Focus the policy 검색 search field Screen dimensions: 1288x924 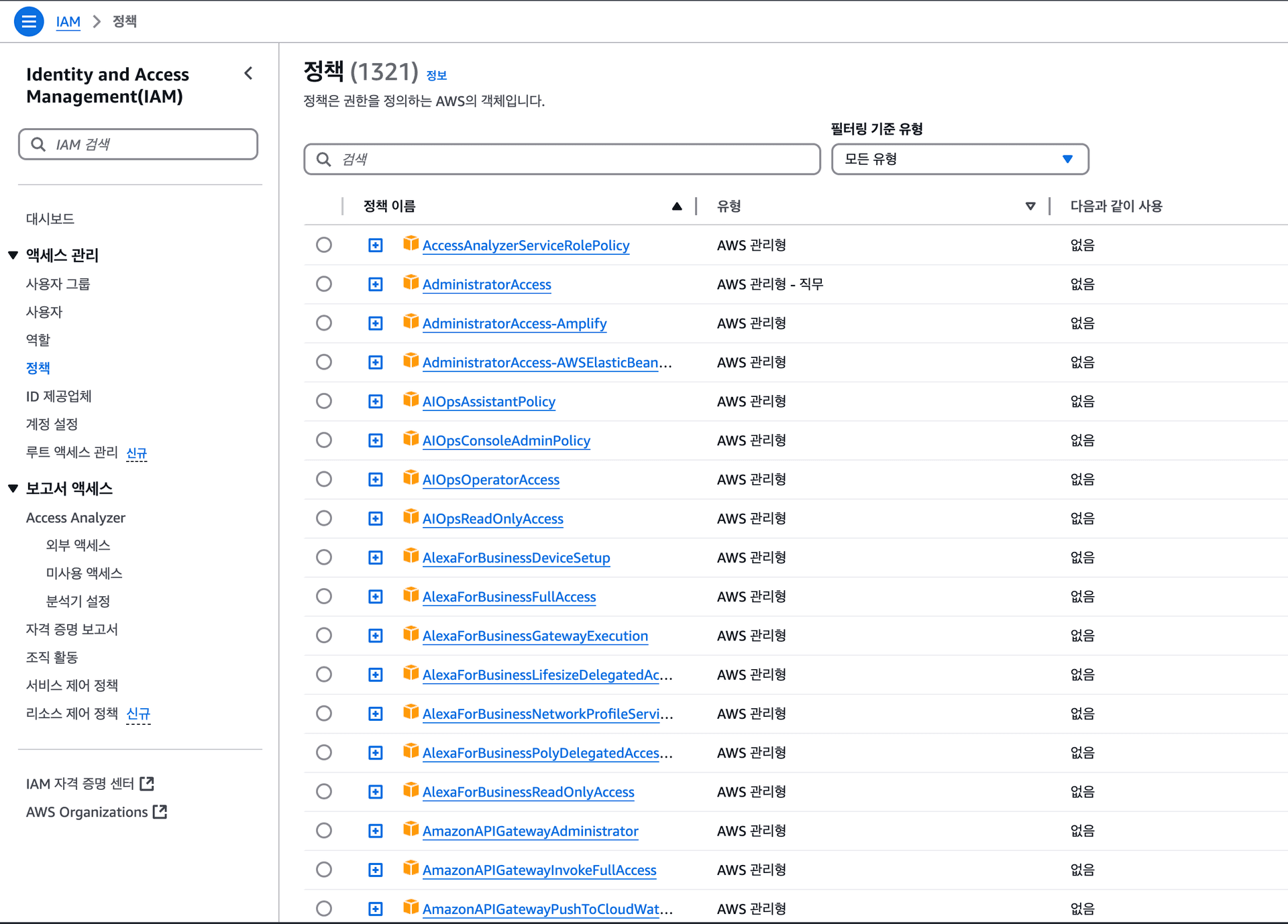[562, 159]
